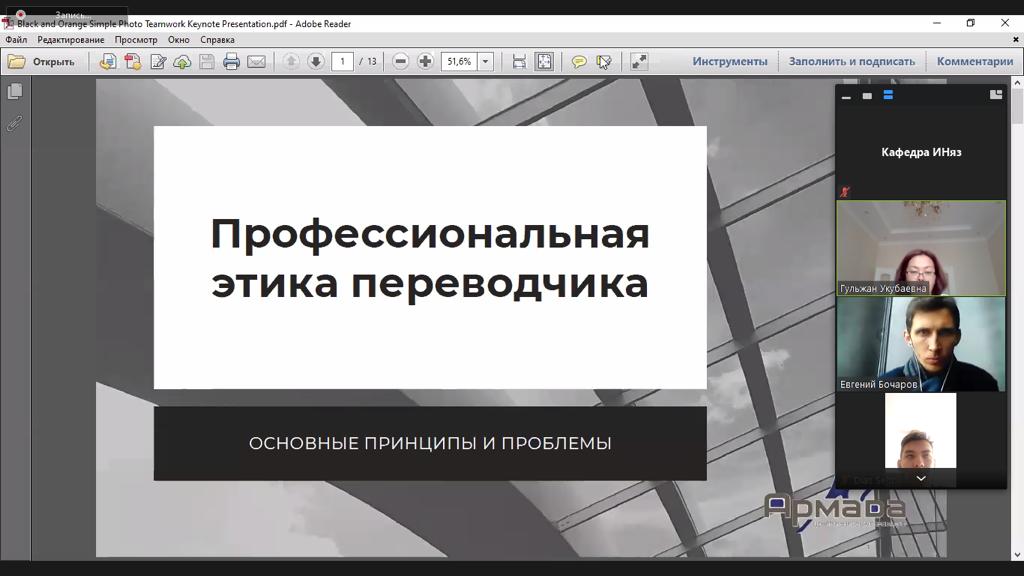
Task: Open the Файл menu
Action: pyautogui.click(x=16, y=40)
